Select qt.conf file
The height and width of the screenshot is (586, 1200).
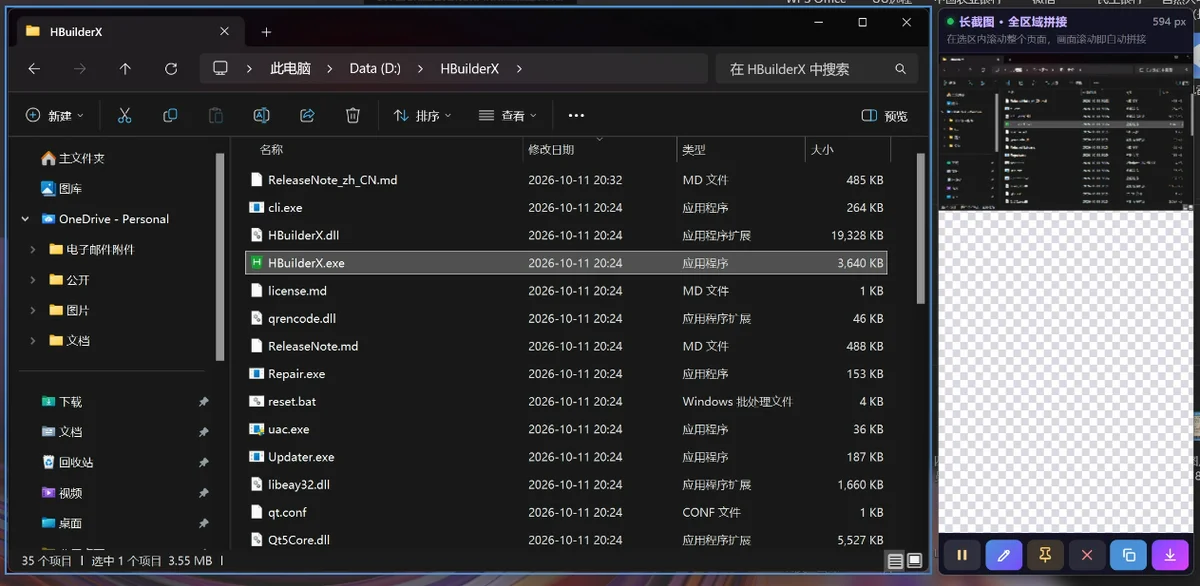566,512
